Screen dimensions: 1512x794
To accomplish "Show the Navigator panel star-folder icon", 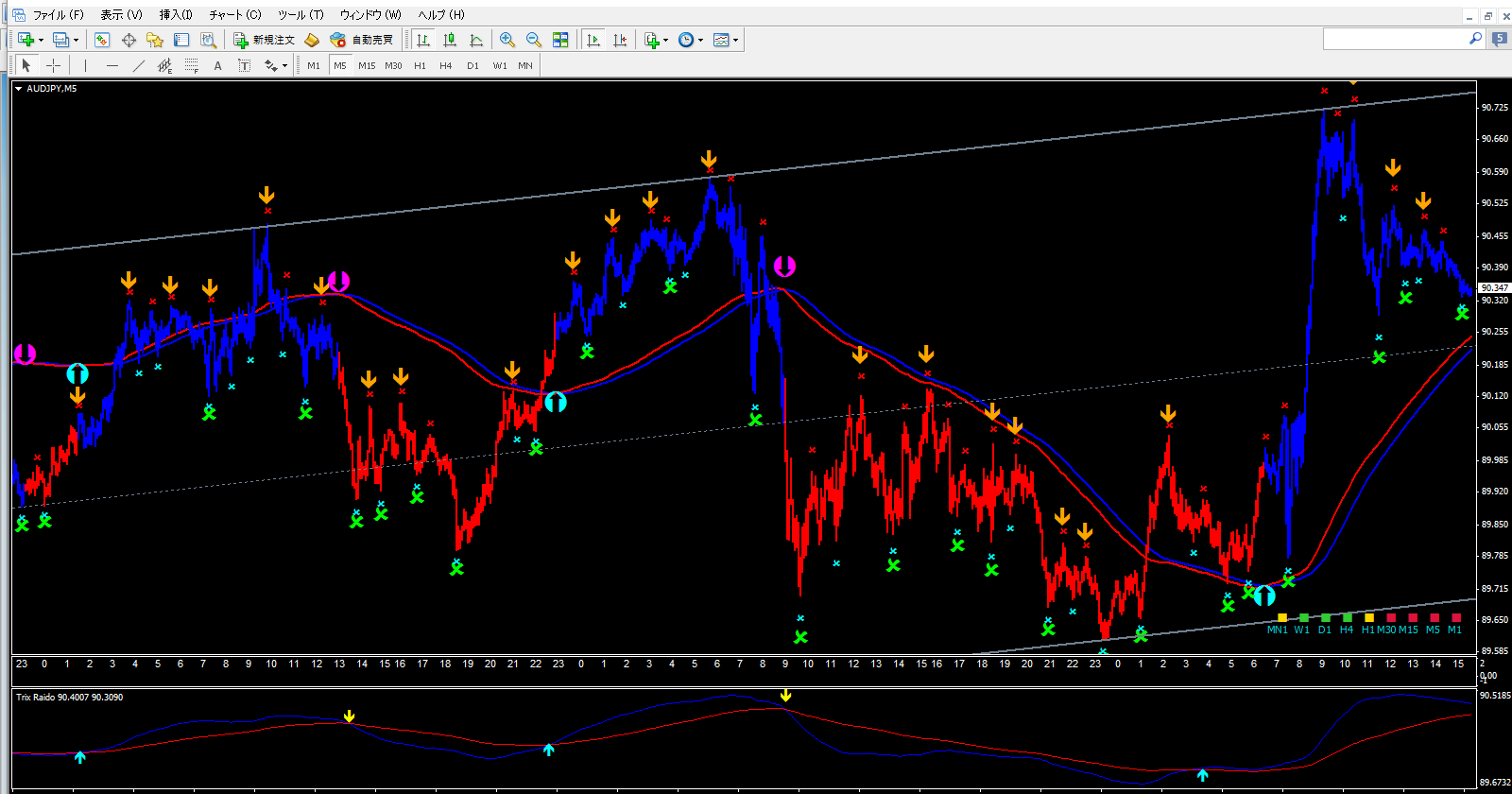I will pyautogui.click(x=155, y=40).
